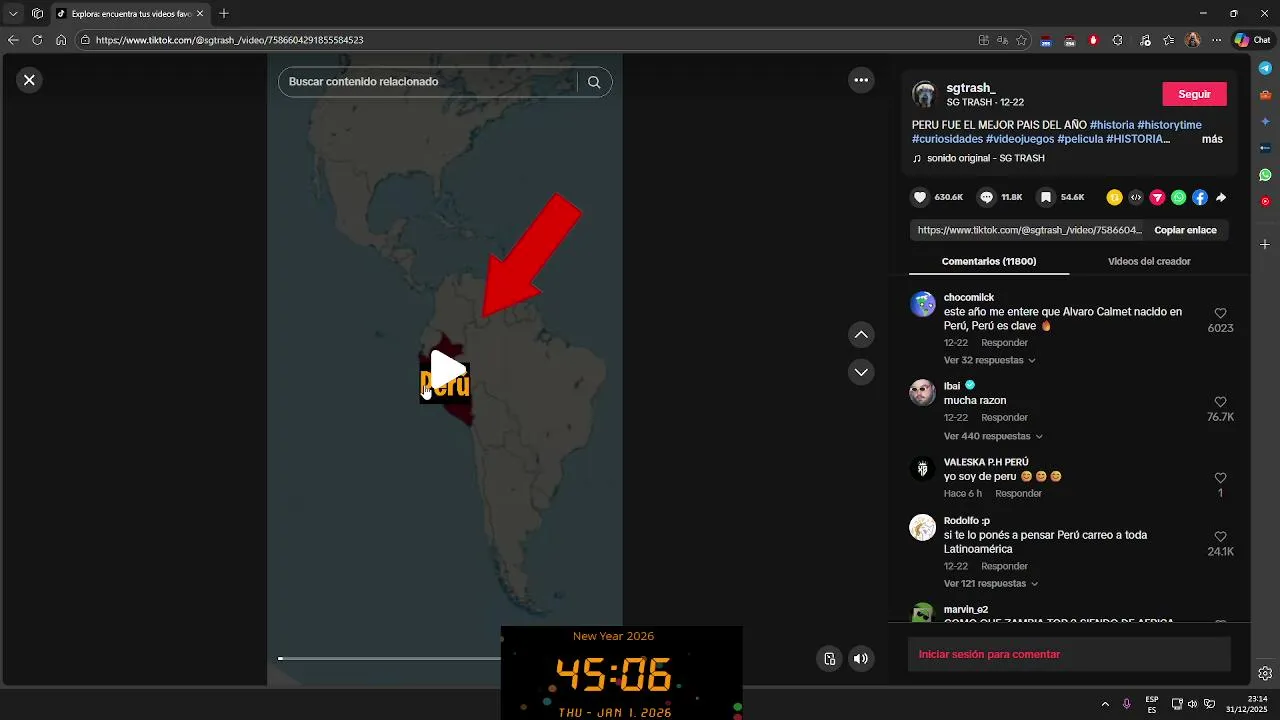Open the #curiosidades hashtag

[x=947, y=139]
